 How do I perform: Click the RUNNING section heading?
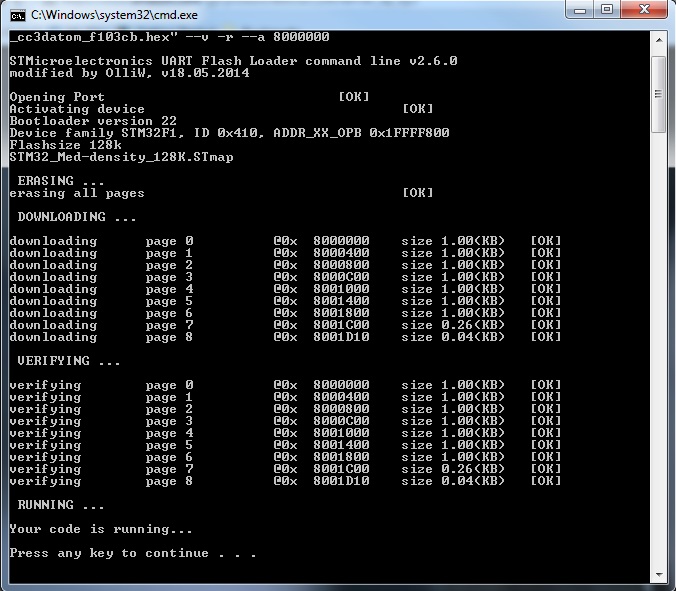tap(60, 505)
